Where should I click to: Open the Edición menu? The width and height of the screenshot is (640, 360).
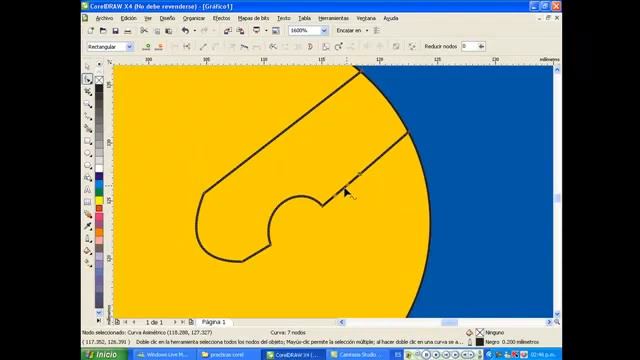129,18
